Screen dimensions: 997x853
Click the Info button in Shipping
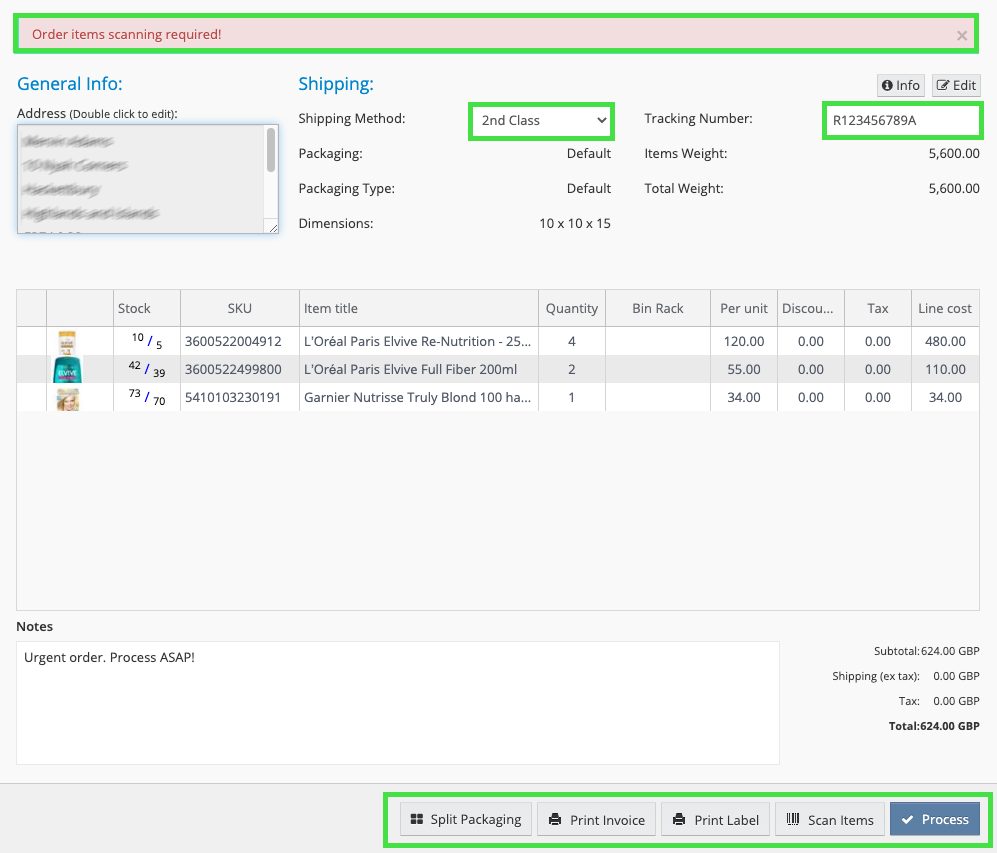point(901,86)
